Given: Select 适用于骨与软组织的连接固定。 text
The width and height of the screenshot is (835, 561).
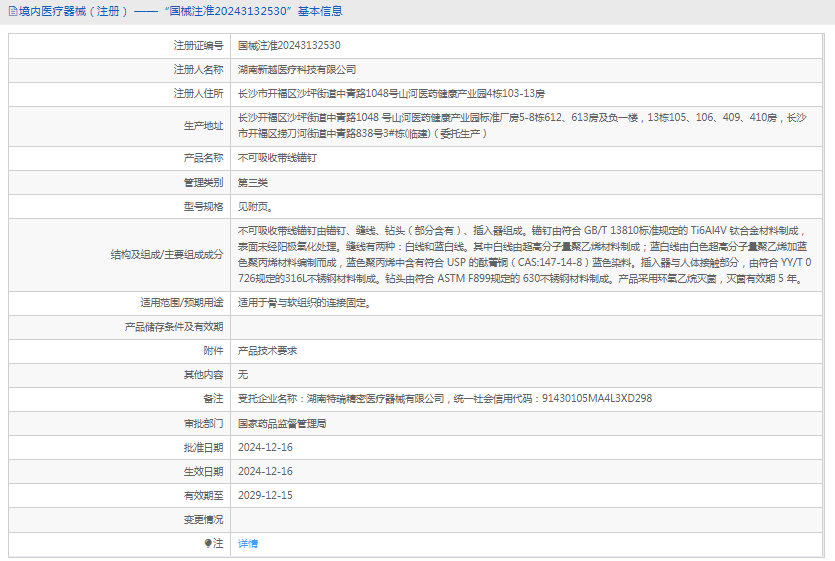Looking at the screenshot, I should 305,303.
